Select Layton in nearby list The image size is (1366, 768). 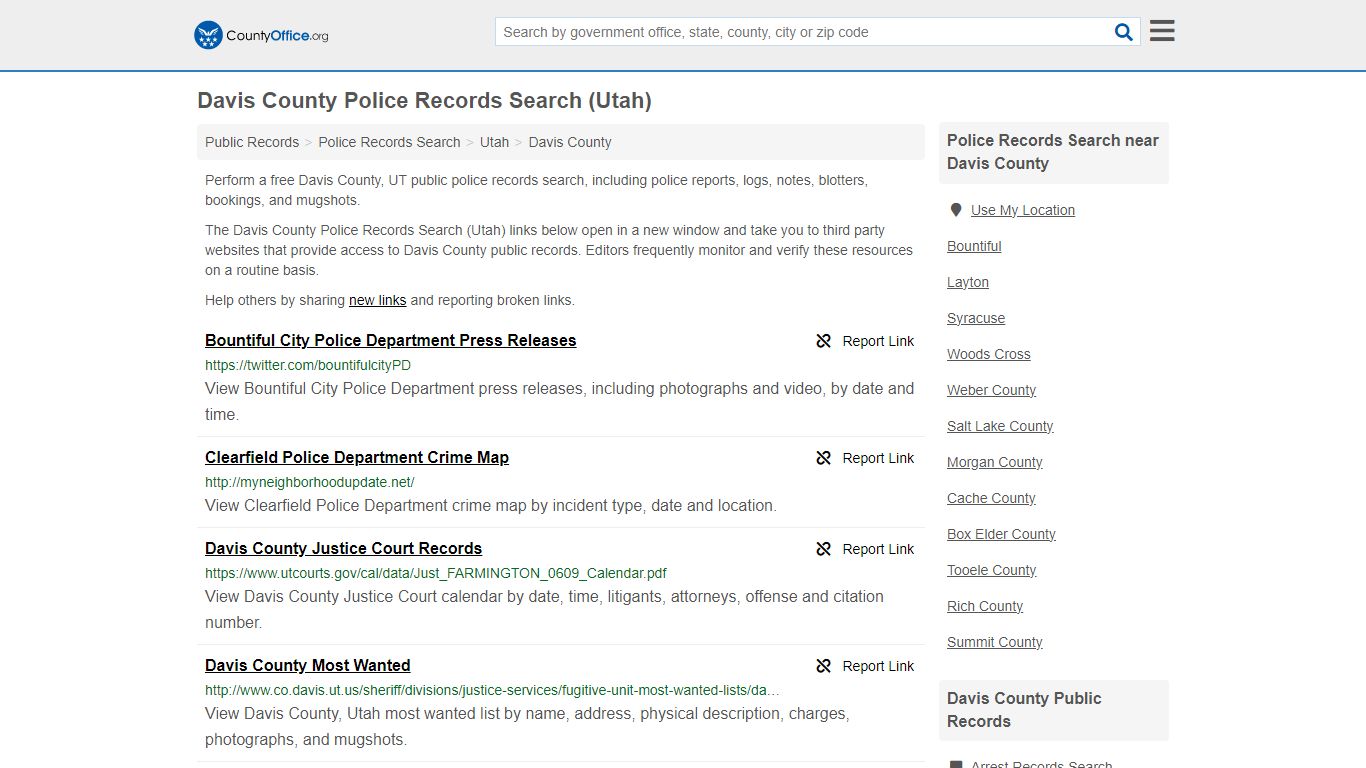[968, 282]
